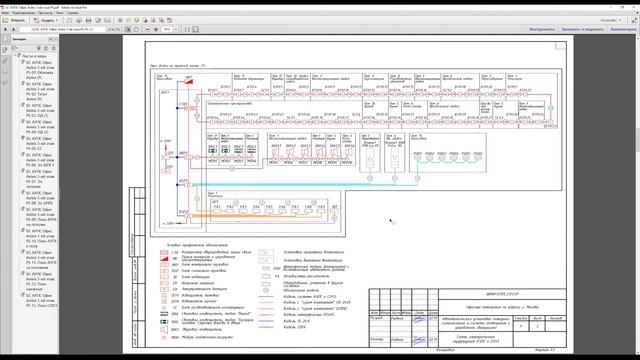640x360 pixels.
Task: Open the Просмотр menu
Action: [x=45, y=13]
